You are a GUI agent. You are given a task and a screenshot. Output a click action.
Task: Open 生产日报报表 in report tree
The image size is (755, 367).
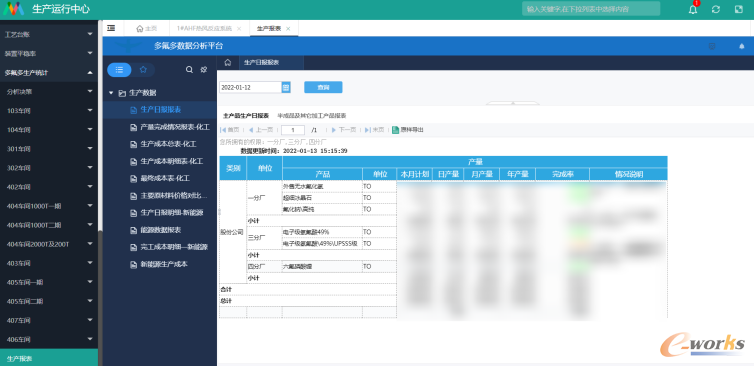point(160,110)
